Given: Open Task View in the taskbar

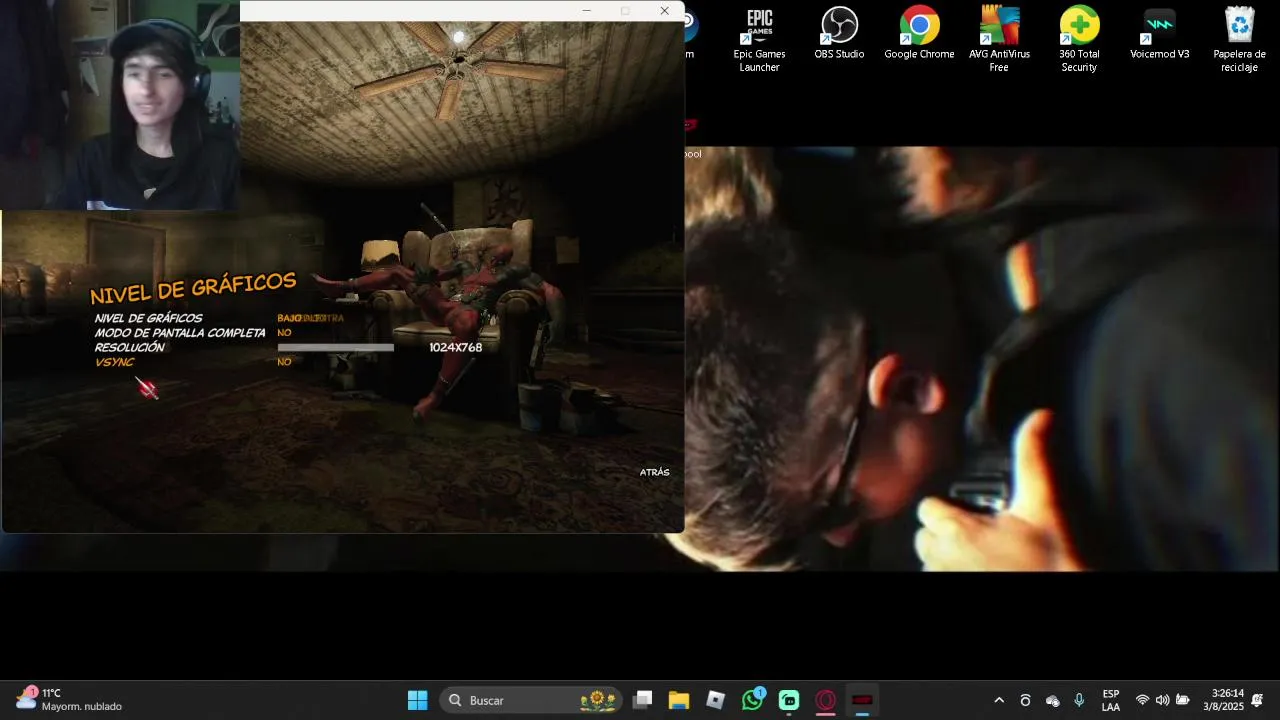Looking at the screenshot, I should [x=643, y=700].
